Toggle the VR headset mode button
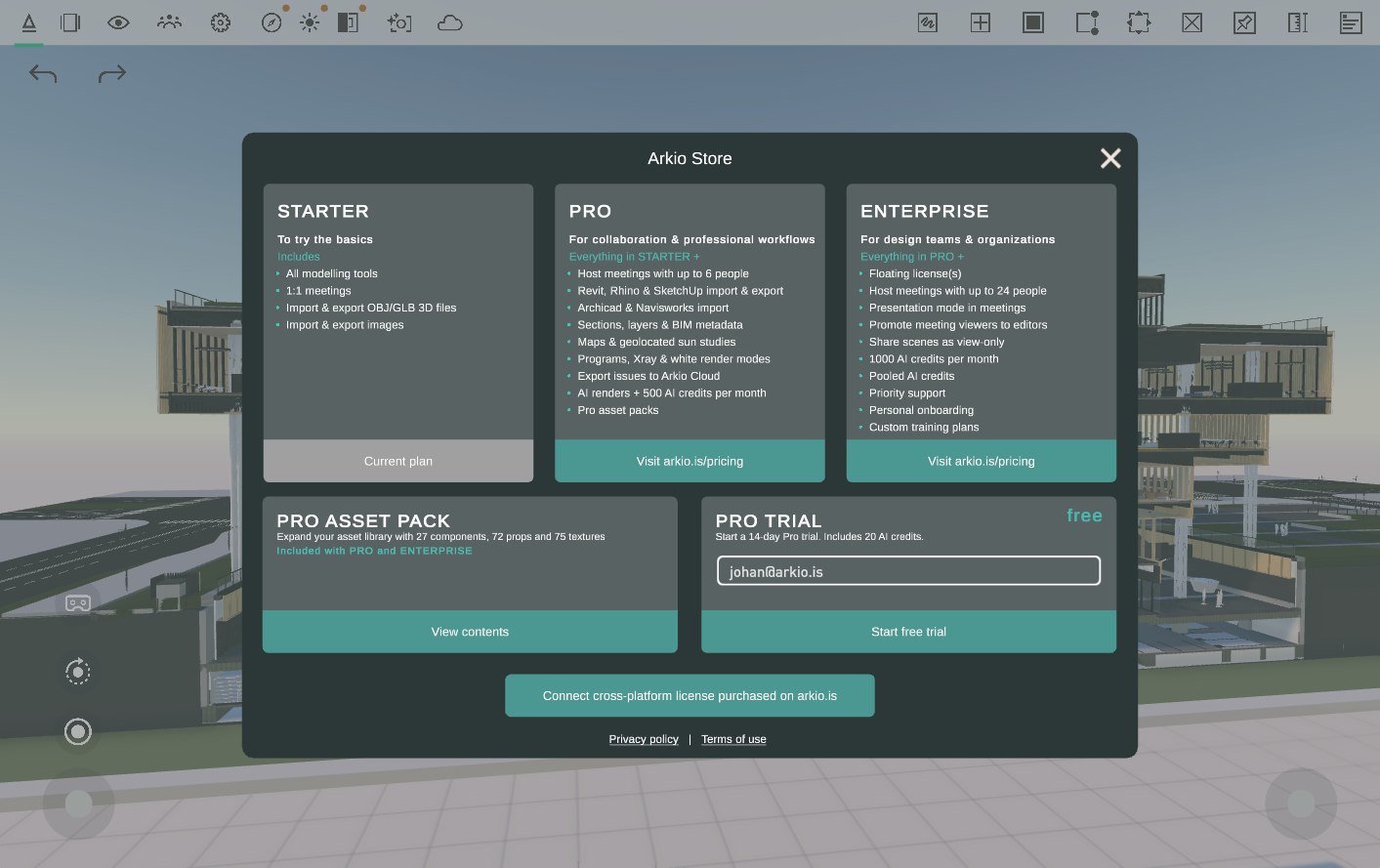Image resolution: width=1380 pixels, height=868 pixels. (78, 603)
